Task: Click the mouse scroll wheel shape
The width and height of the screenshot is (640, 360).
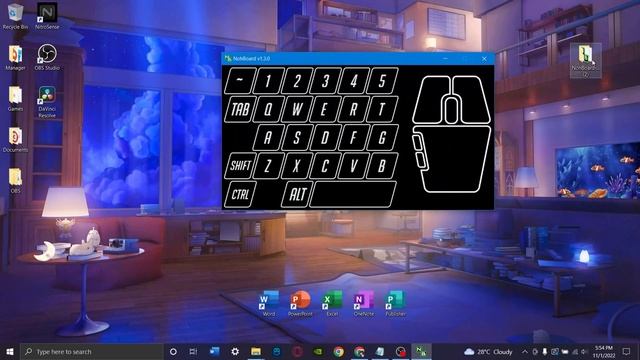Action: tap(451, 109)
